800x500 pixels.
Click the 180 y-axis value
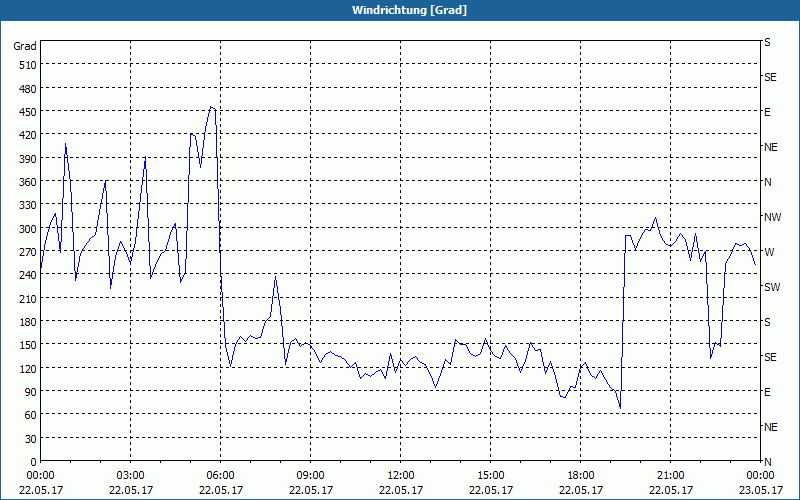tap(28, 322)
